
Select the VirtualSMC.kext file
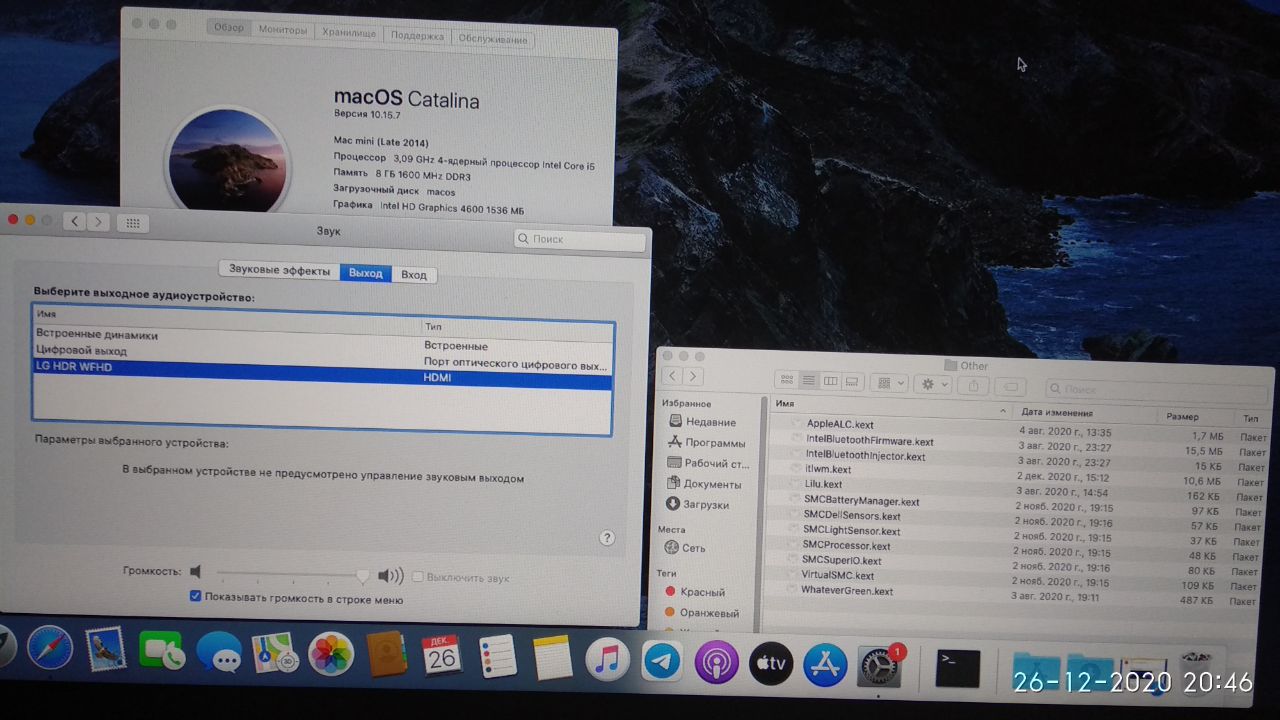click(837, 575)
